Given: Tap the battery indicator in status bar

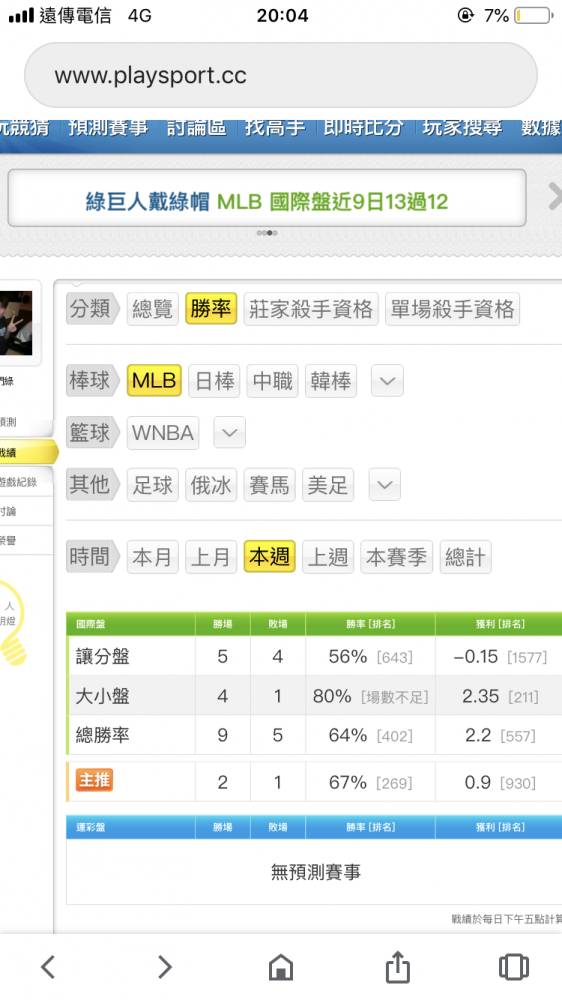Looking at the screenshot, I should point(533,15).
